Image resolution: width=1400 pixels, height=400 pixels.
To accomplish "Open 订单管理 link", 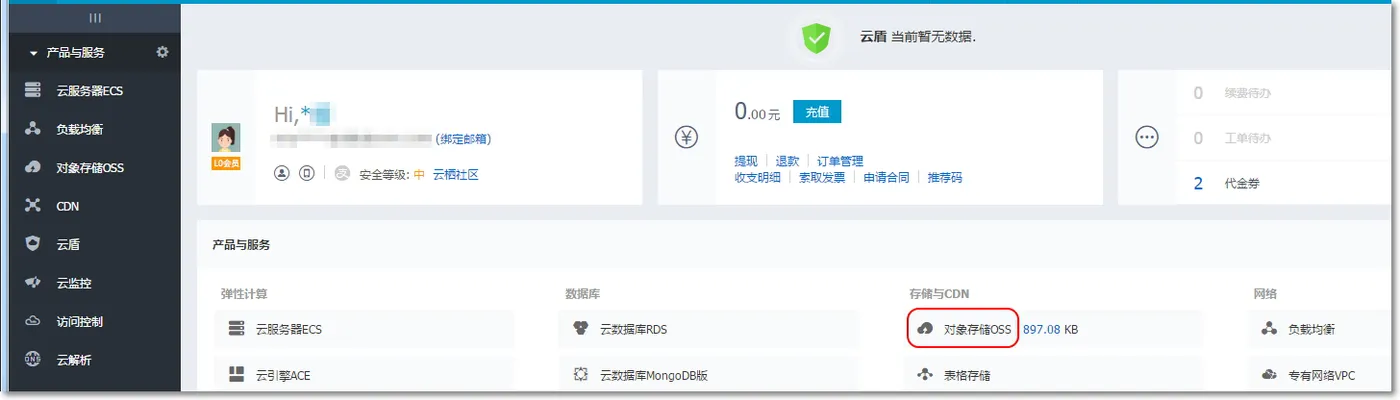I will (840, 161).
